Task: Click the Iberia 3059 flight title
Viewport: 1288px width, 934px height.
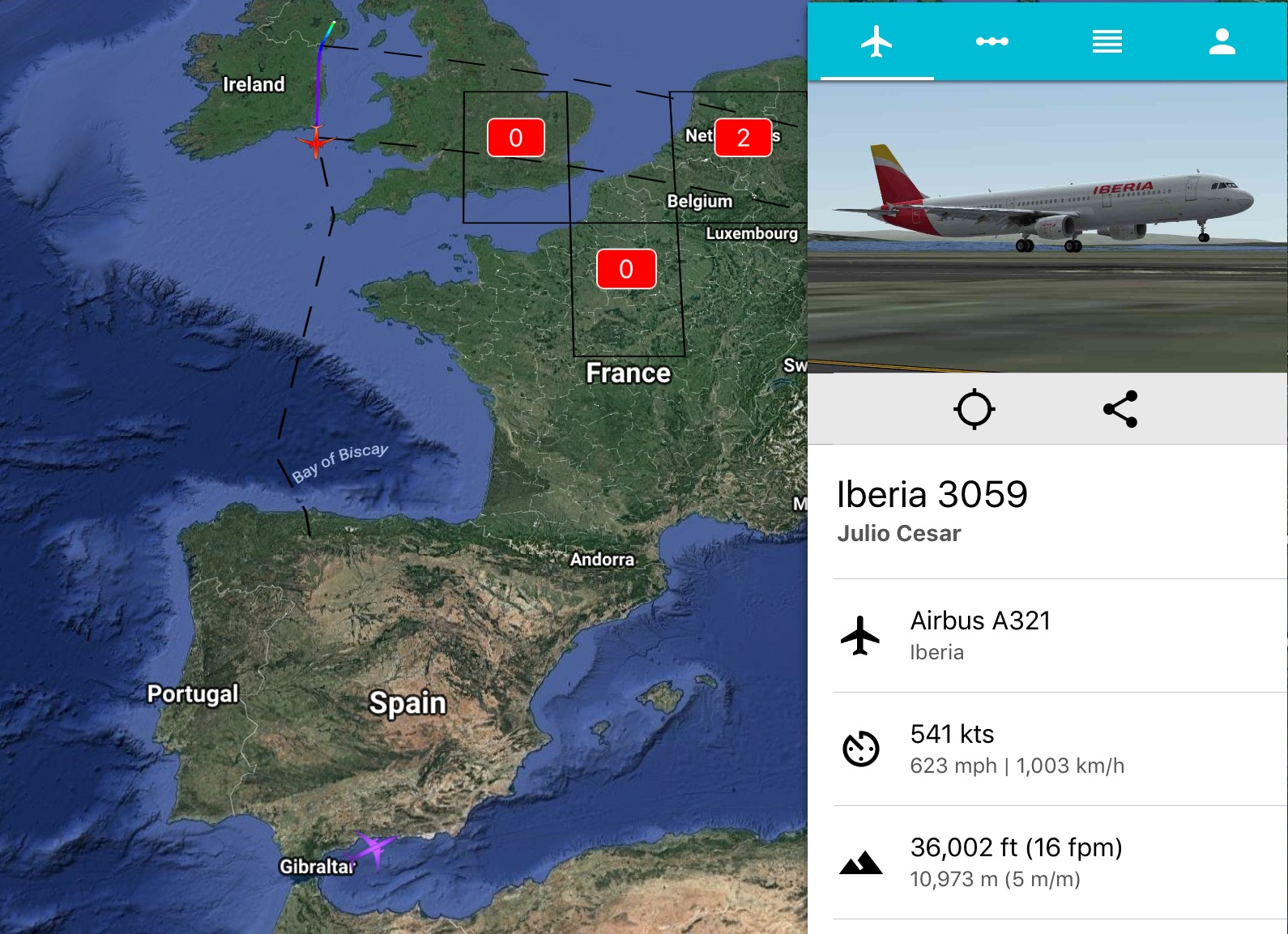Action: tap(932, 494)
